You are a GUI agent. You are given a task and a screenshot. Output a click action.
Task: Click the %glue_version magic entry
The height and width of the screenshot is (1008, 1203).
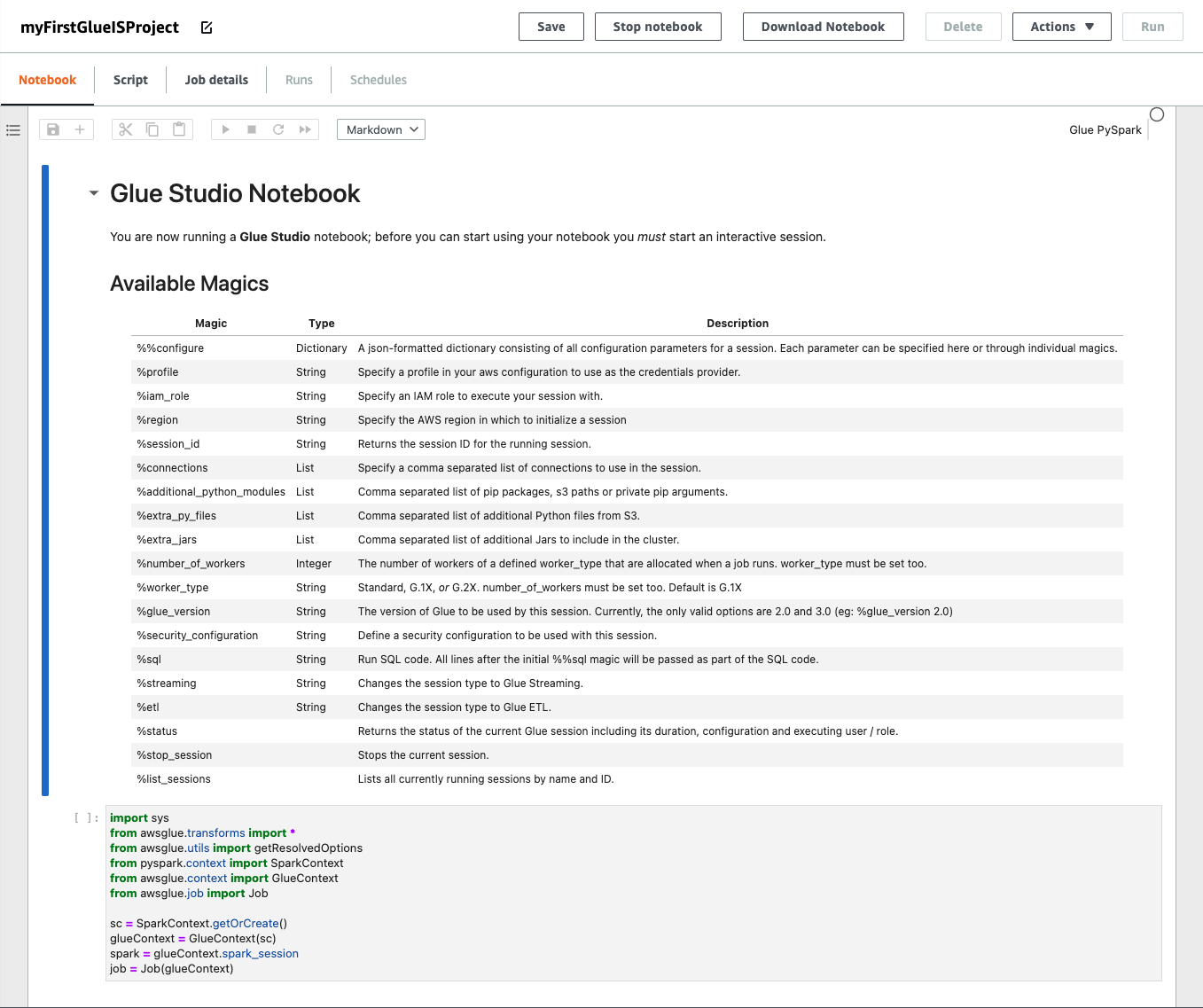(x=174, y=612)
